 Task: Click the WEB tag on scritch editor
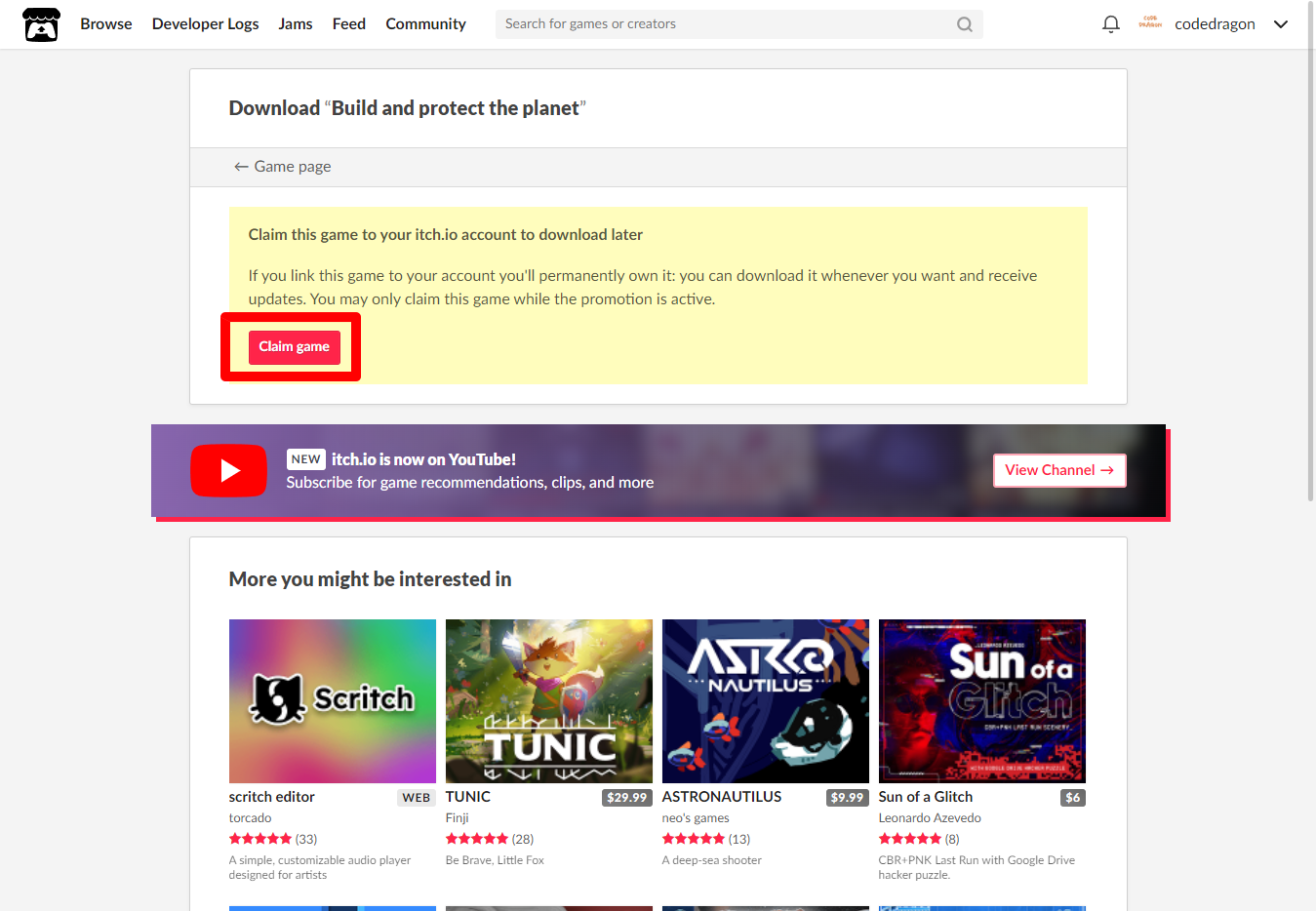417,798
